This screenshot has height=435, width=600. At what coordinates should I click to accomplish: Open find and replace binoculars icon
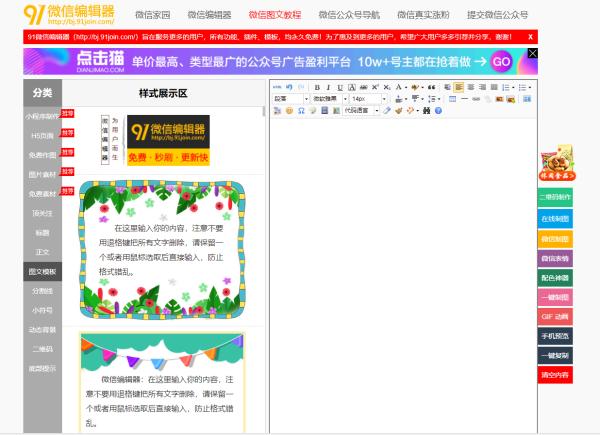[x=427, y=111]
